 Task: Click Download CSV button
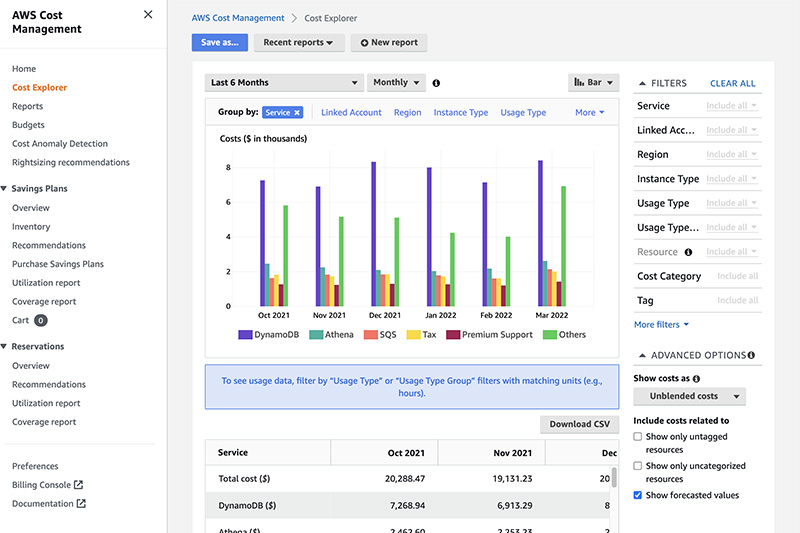(580, 424)
